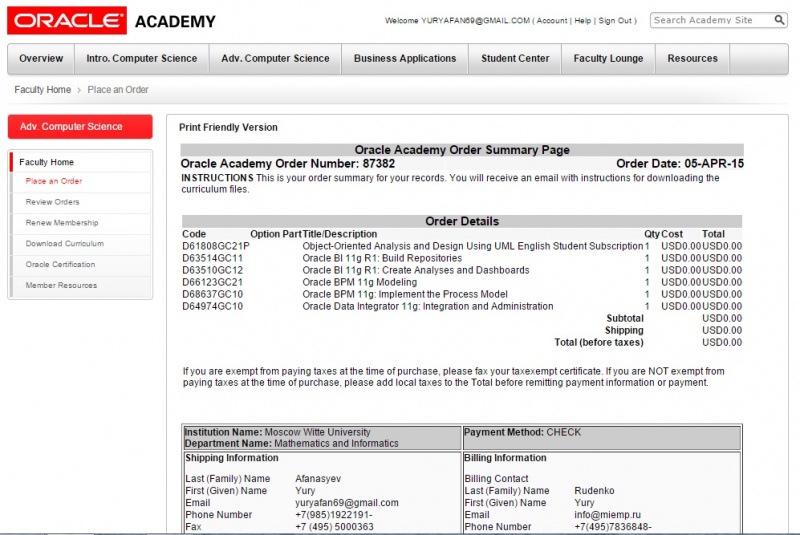Image resolution: width=800 pixels, height=535 pixels.
Task: Click code D61808GC21P
Action: click(x=215, y=246)
